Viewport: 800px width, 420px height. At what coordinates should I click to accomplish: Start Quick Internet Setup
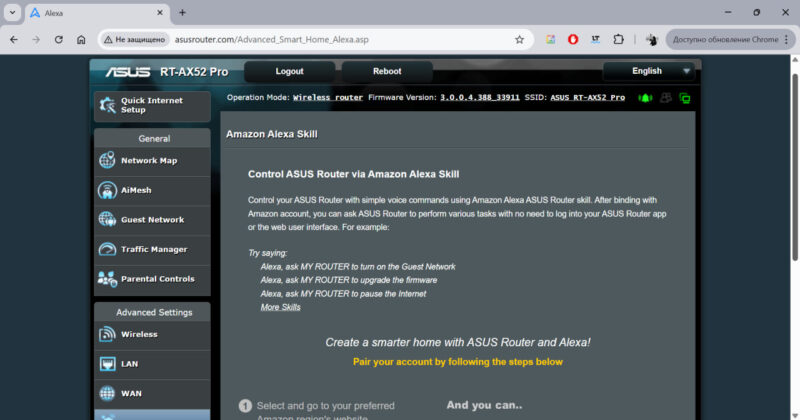(x=152, y=106)
